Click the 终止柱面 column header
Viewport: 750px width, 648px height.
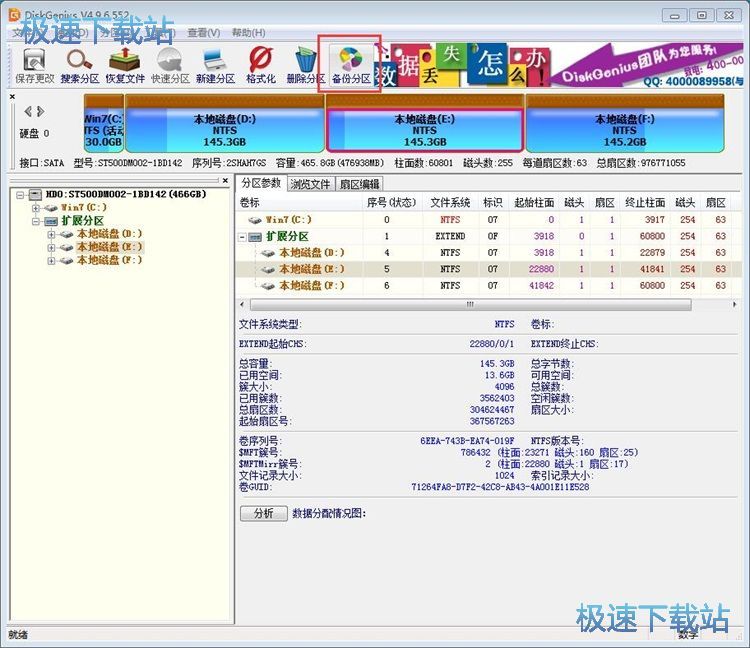coord(645,203)
